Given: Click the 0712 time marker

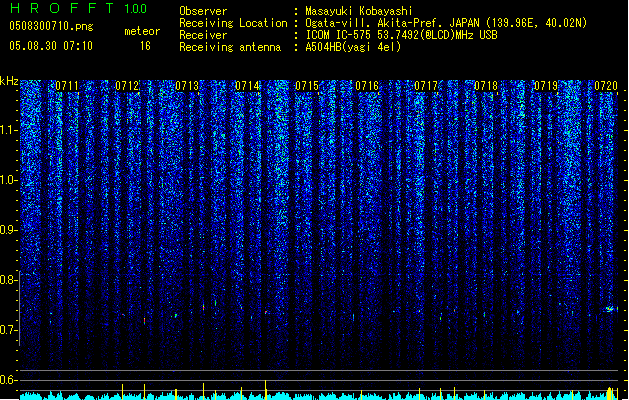Looking at the screenshot, I should [x=127, y=86].
